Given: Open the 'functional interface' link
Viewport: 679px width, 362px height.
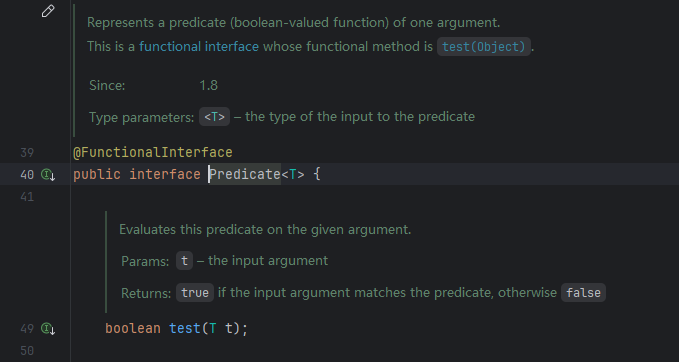Looking at the screenshot, I should click(199, 46).
